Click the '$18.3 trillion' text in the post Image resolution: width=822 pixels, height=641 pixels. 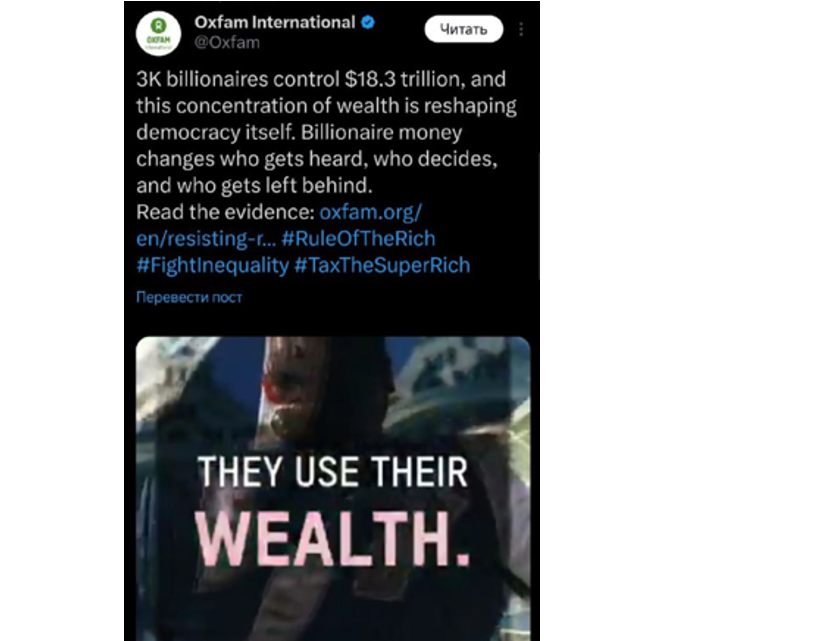(403, 79)
